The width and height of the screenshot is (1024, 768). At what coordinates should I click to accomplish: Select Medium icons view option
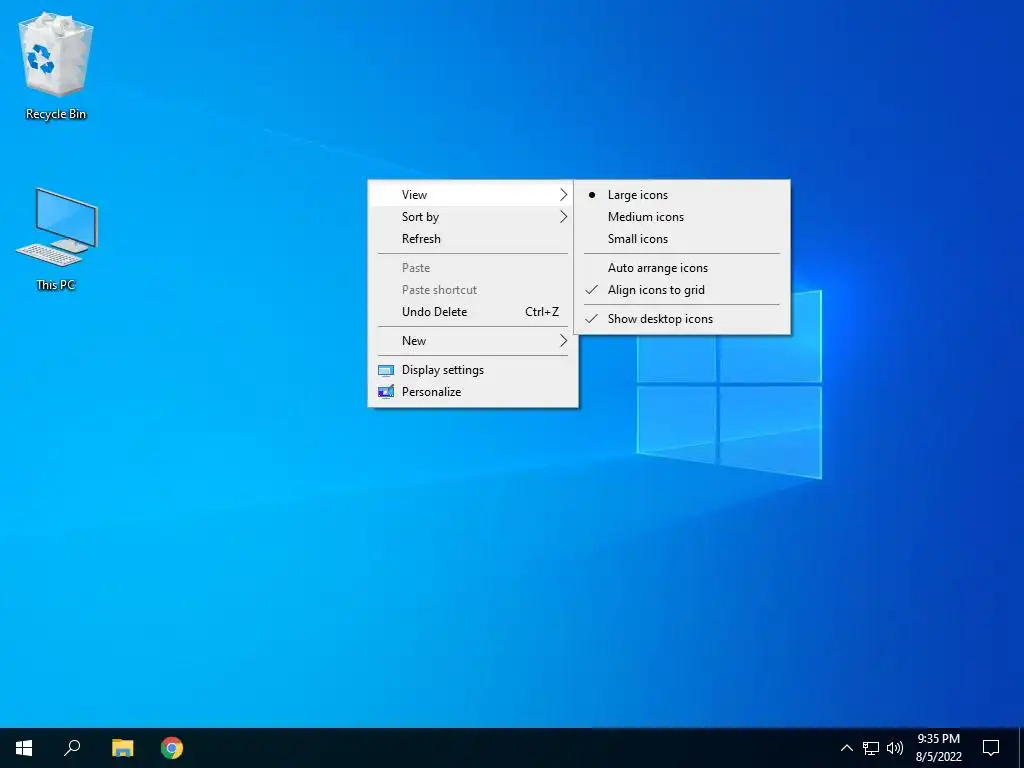[x=682, y=217]
